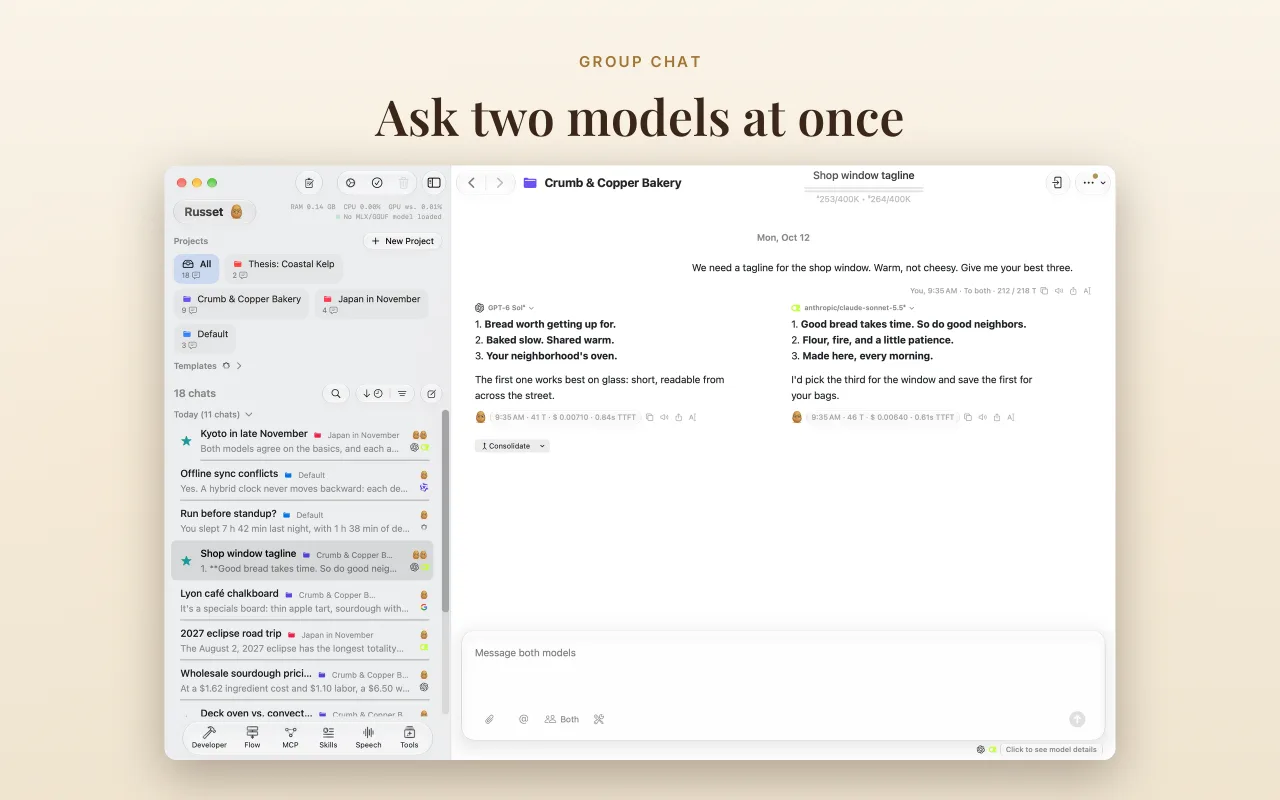Insert a mention with the @ icon

(x=523, y=719)
